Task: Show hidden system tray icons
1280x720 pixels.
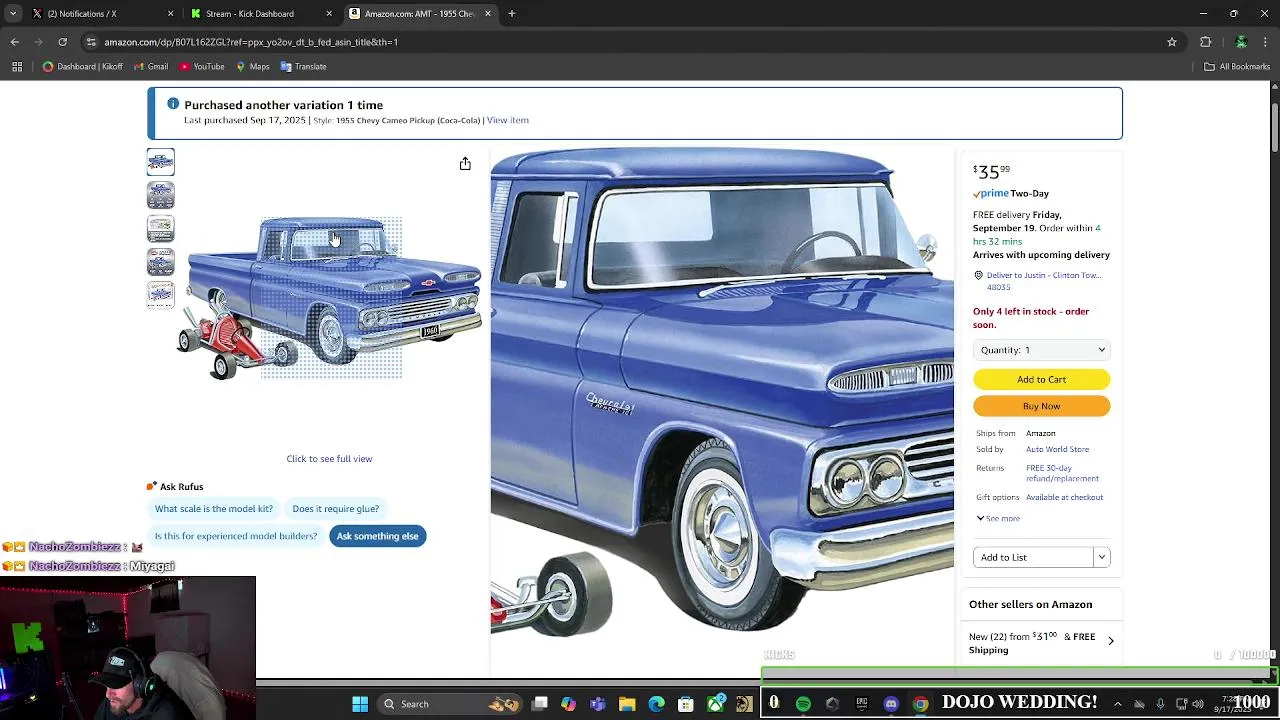Action: (1117, 704)
